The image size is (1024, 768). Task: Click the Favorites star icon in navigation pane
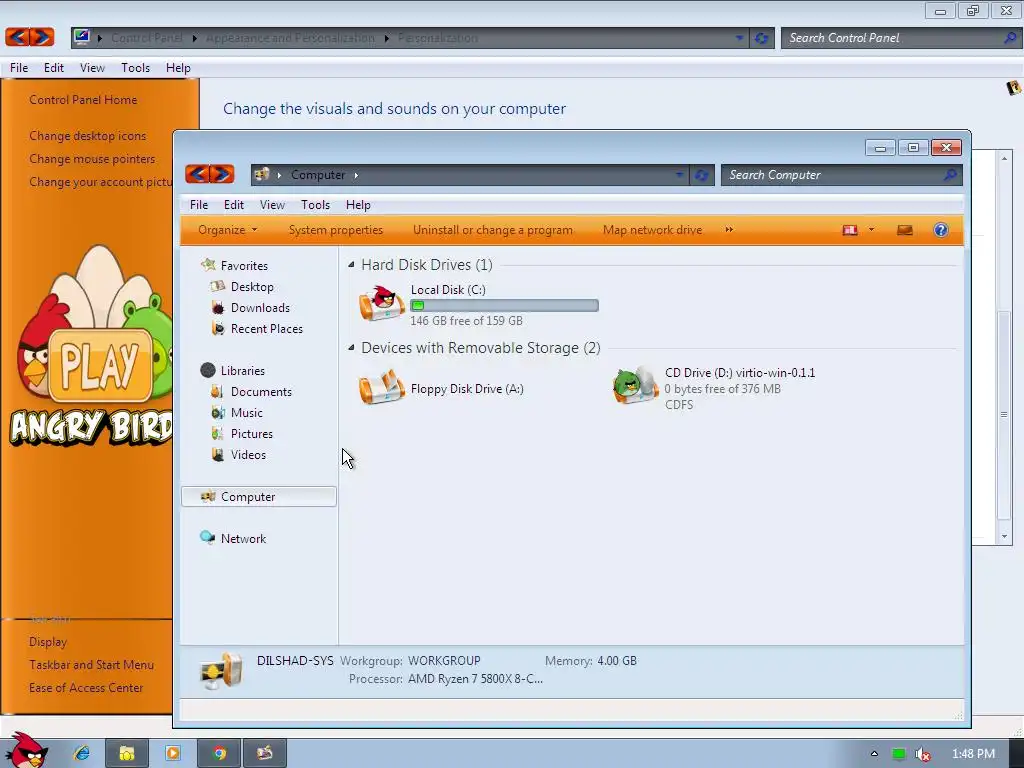[x=208, y=265]
